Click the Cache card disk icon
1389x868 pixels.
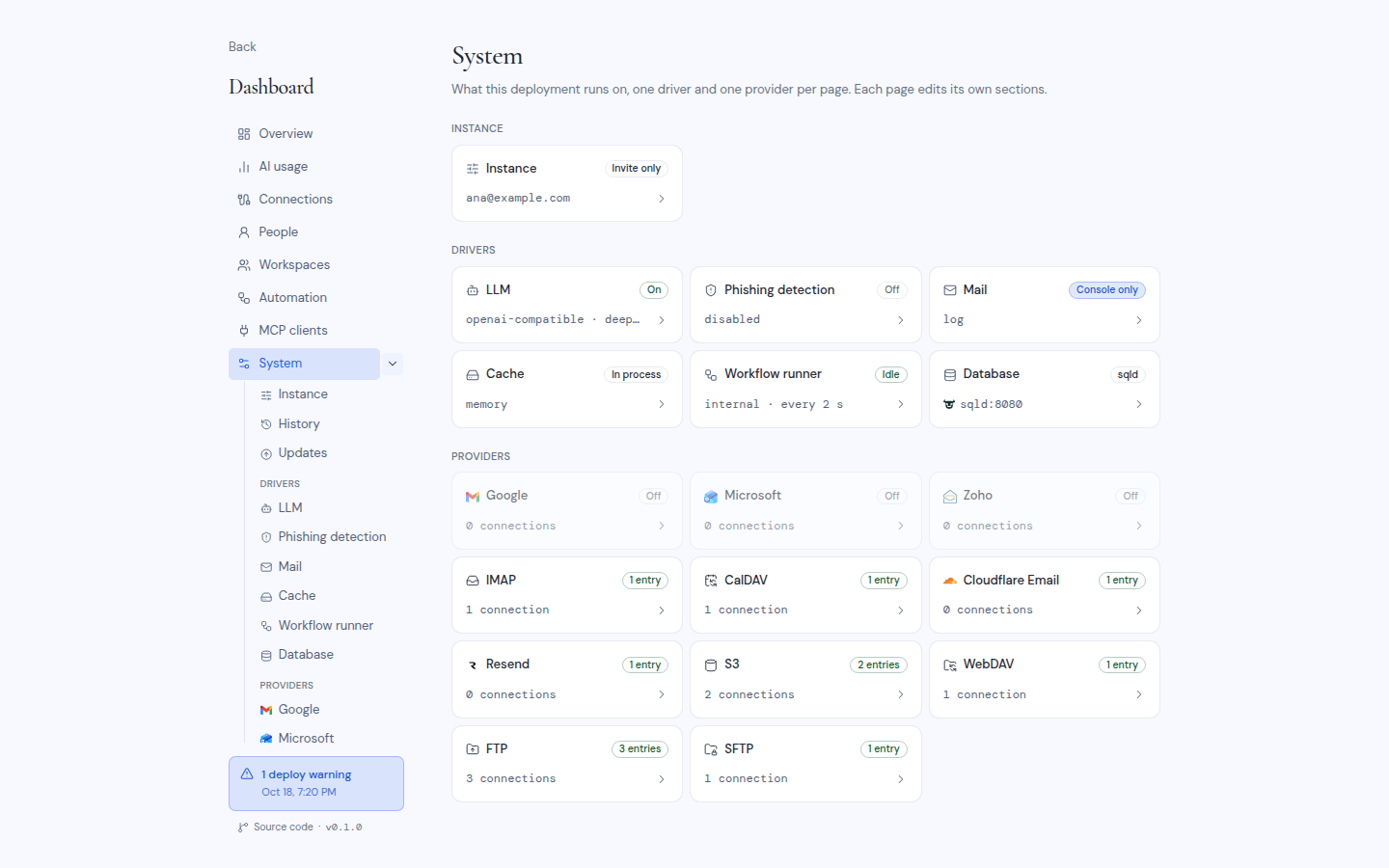(x=473, y=374)
